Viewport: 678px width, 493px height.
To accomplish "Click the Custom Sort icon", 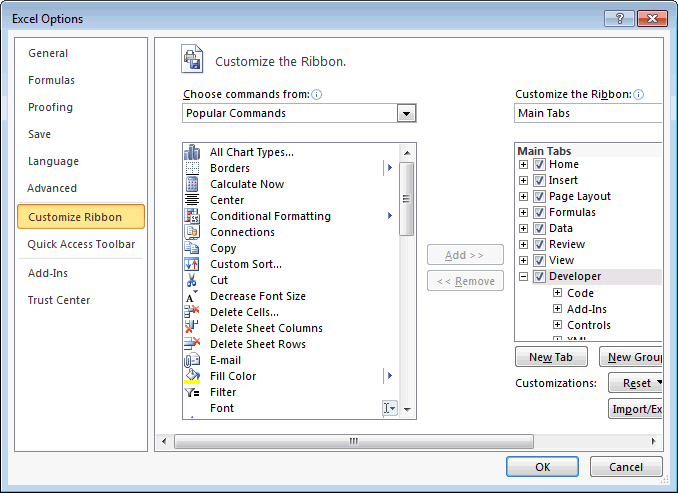I will coord(192,264).
